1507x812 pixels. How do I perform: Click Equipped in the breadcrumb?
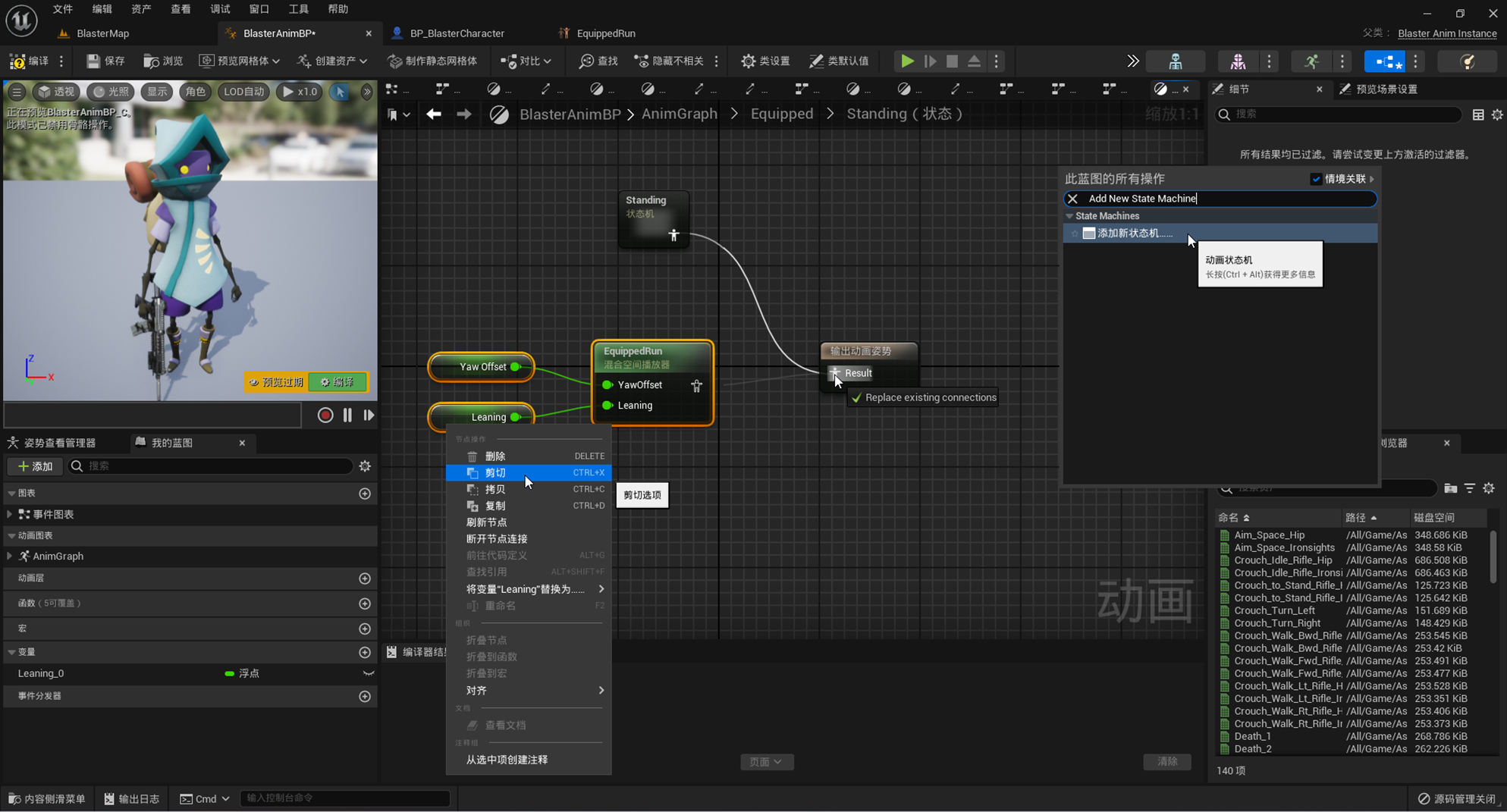[781, 114]
